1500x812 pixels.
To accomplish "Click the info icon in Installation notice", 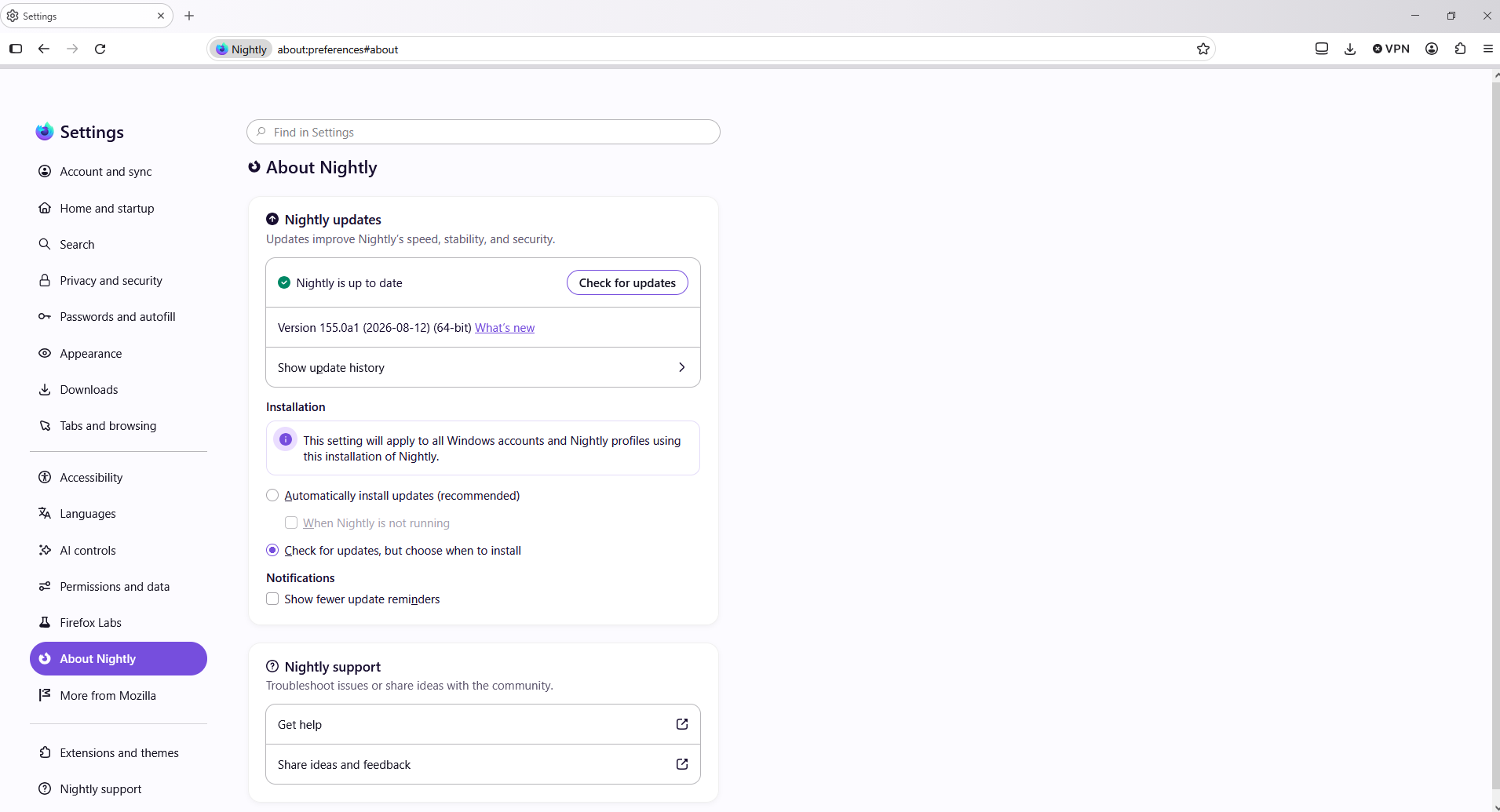I will [286, 439].
